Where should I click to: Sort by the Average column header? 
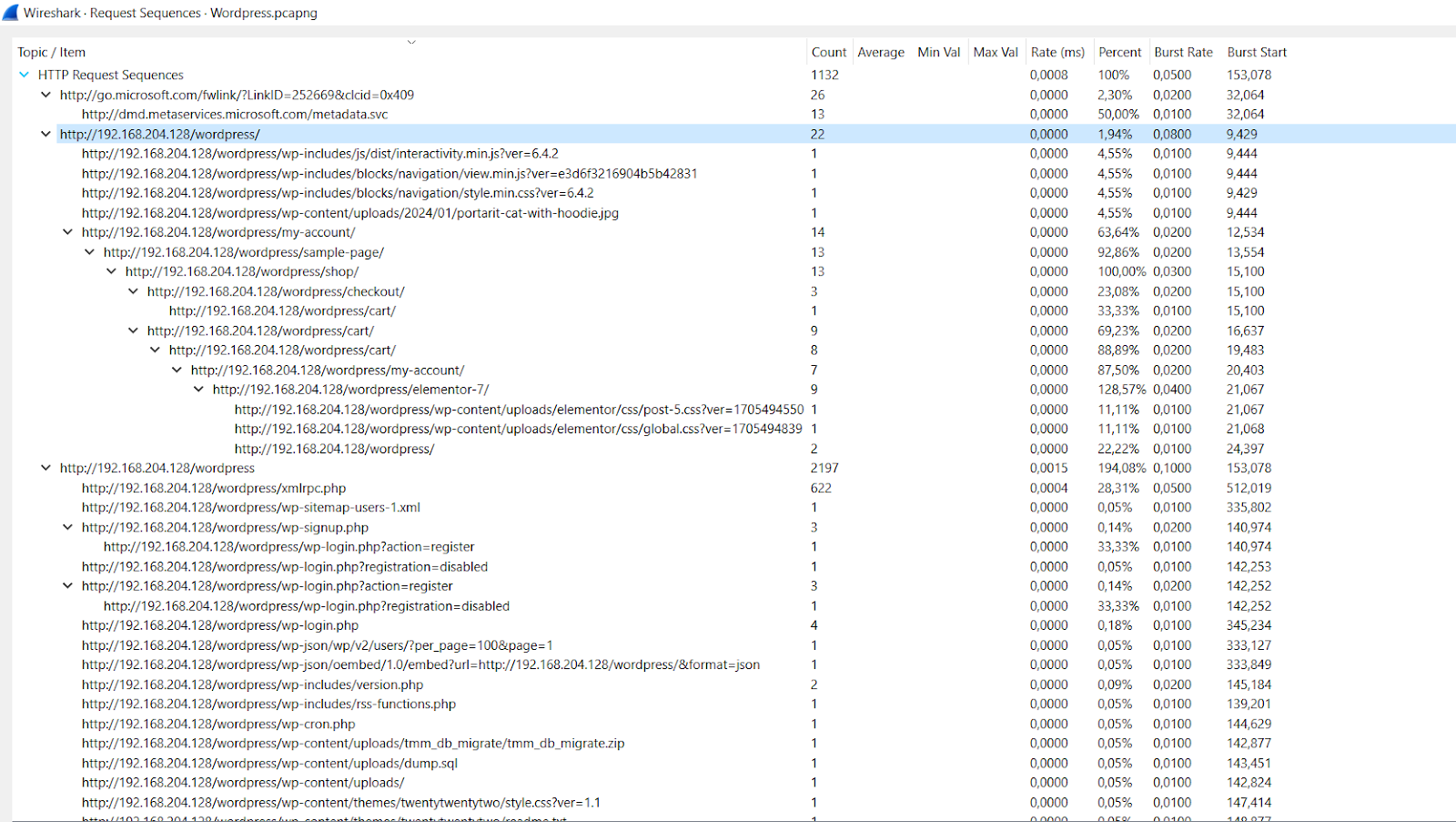click(x=881, y=52)
